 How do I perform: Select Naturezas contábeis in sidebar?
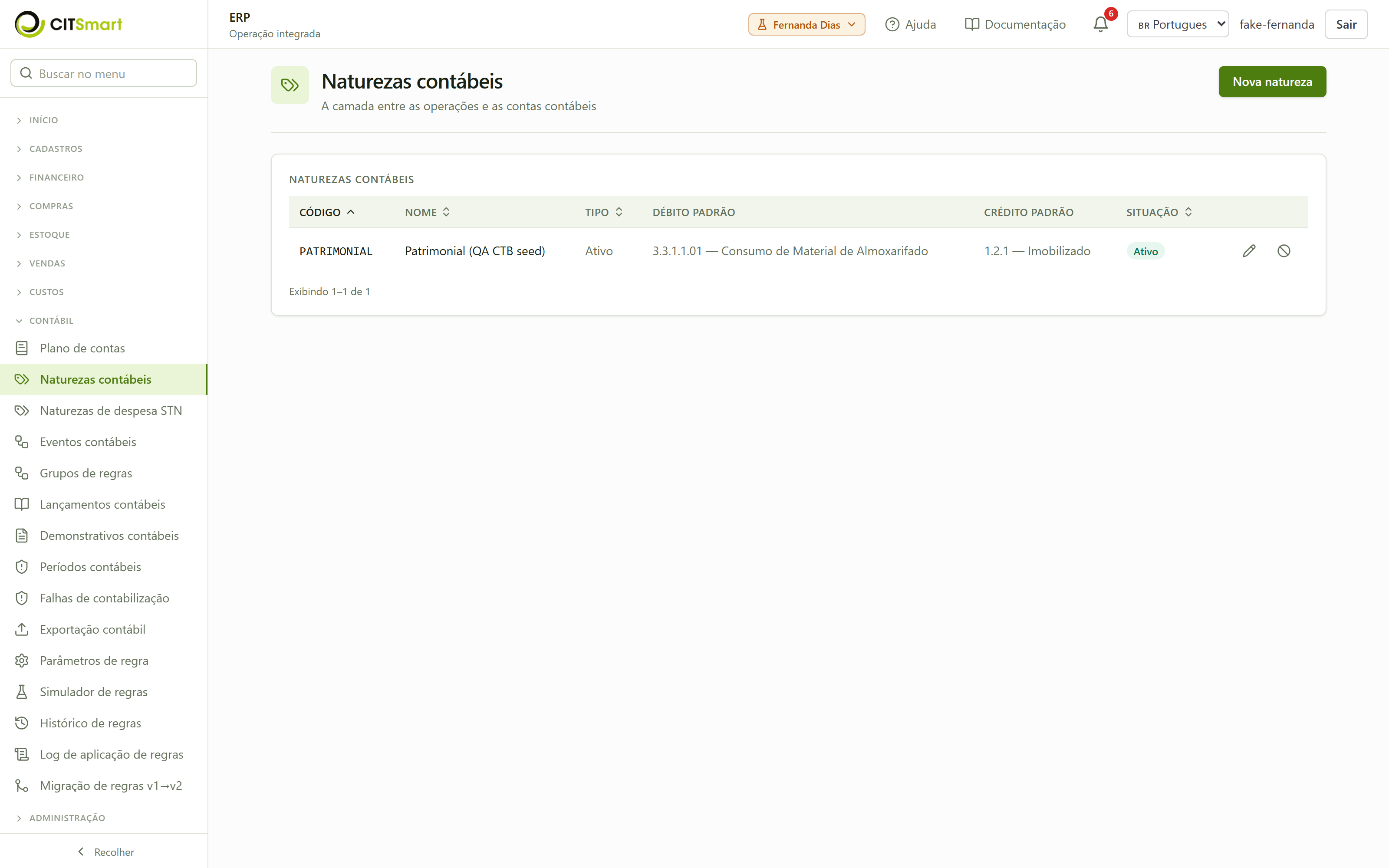(x=104, y=379)
